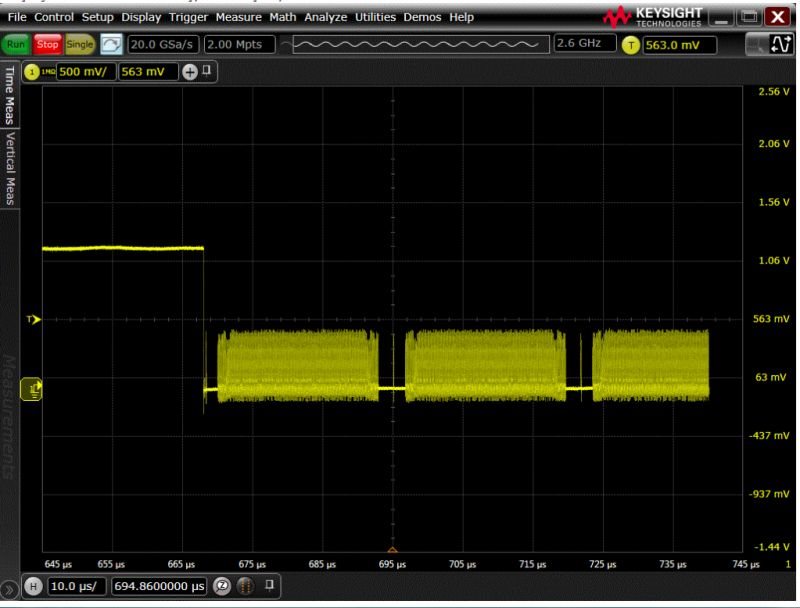
Task: Expand the bottom-left chevron panel
Action: (x=9, y=590)
